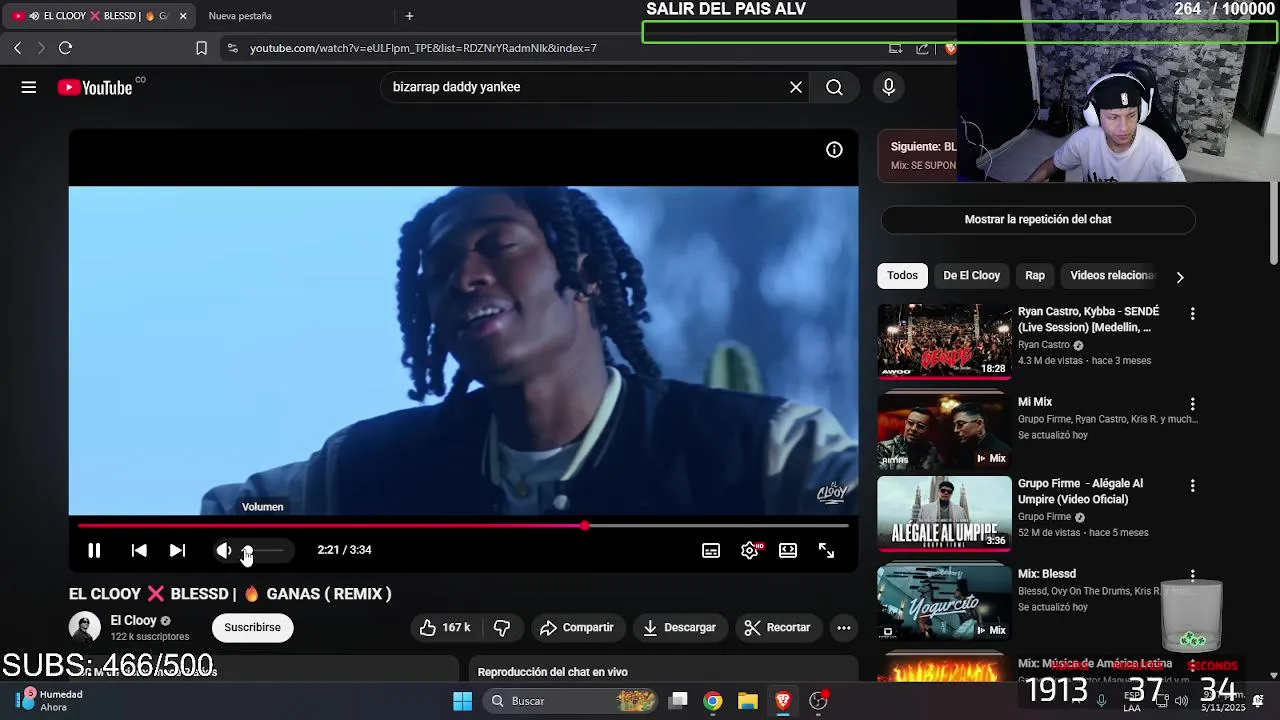Open Windows Start menu
1280x720 pixels.
[x=462, y=701]
